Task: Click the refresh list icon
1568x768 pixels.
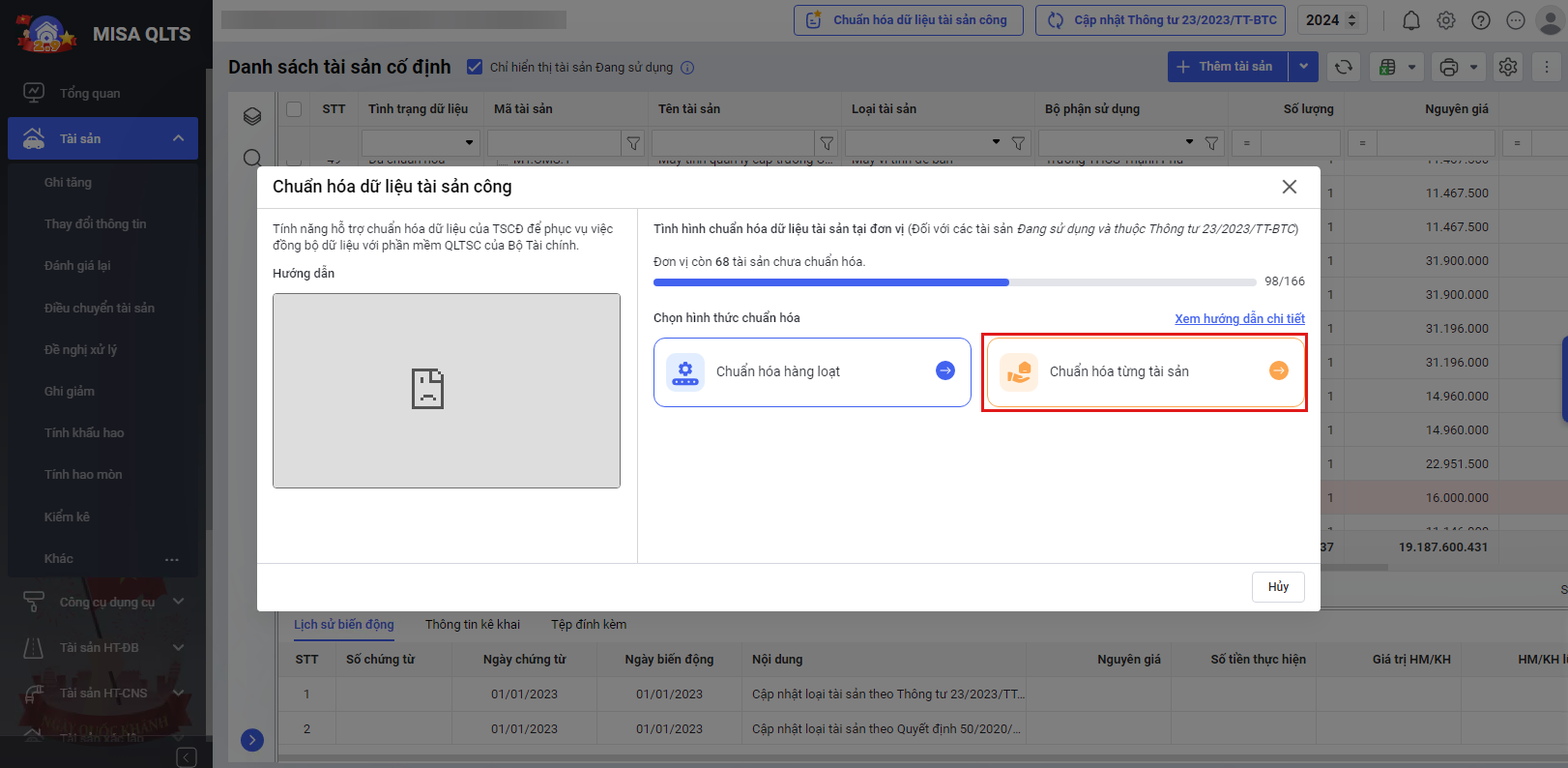Action: pos(1344,67)
